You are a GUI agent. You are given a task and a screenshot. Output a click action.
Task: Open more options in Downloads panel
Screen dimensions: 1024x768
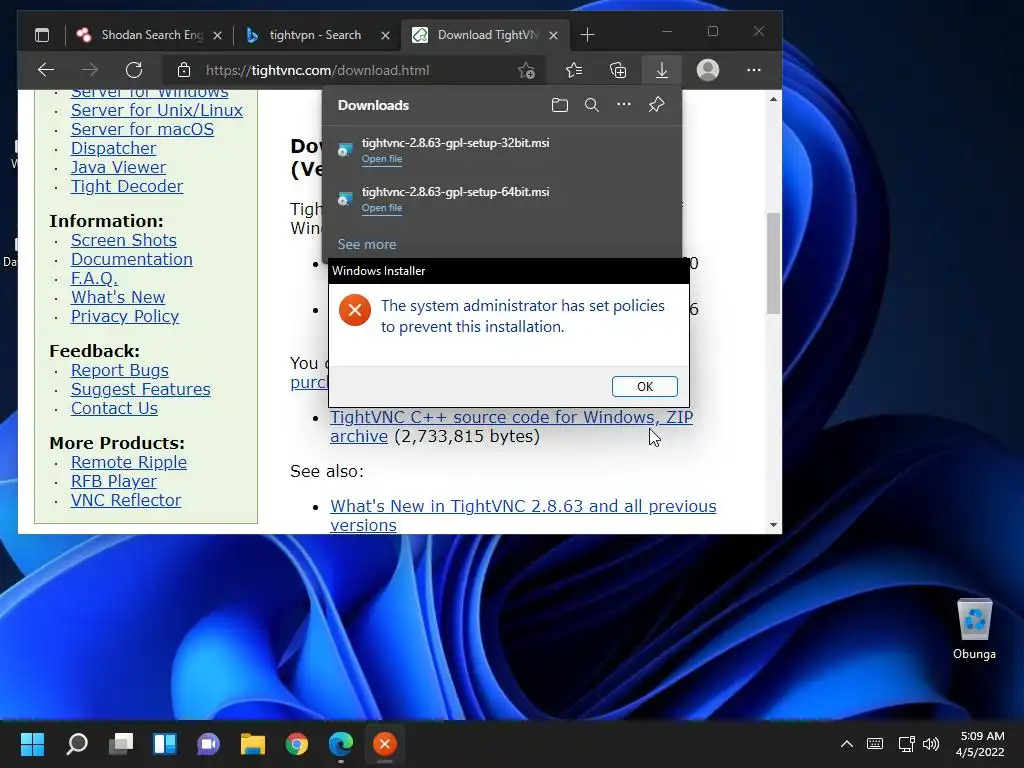pyautogui.click(x=624, y=104)
